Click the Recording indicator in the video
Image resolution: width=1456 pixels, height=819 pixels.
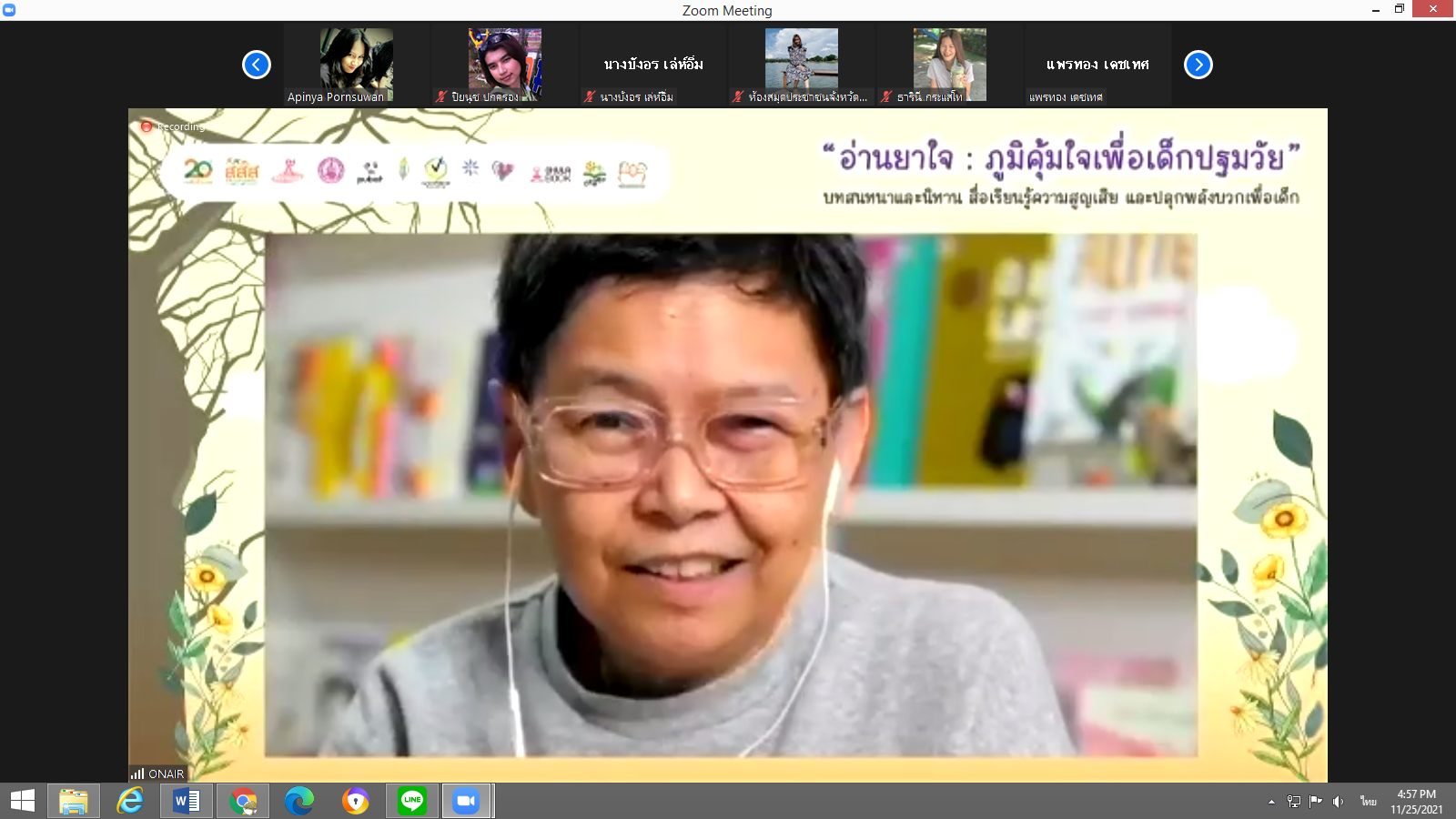coord(172,126)
